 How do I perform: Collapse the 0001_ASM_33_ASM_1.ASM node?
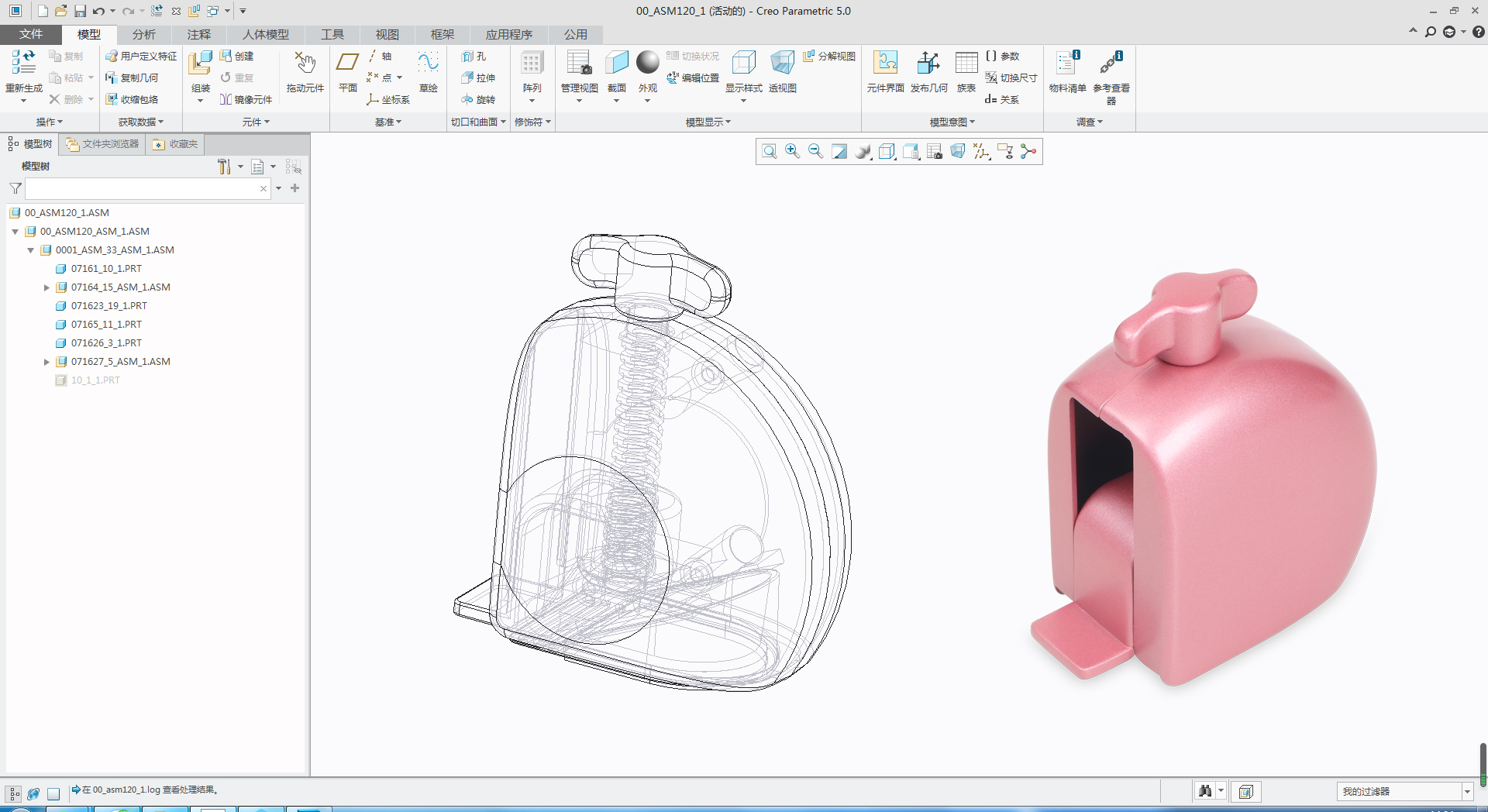tap(31, 250)
